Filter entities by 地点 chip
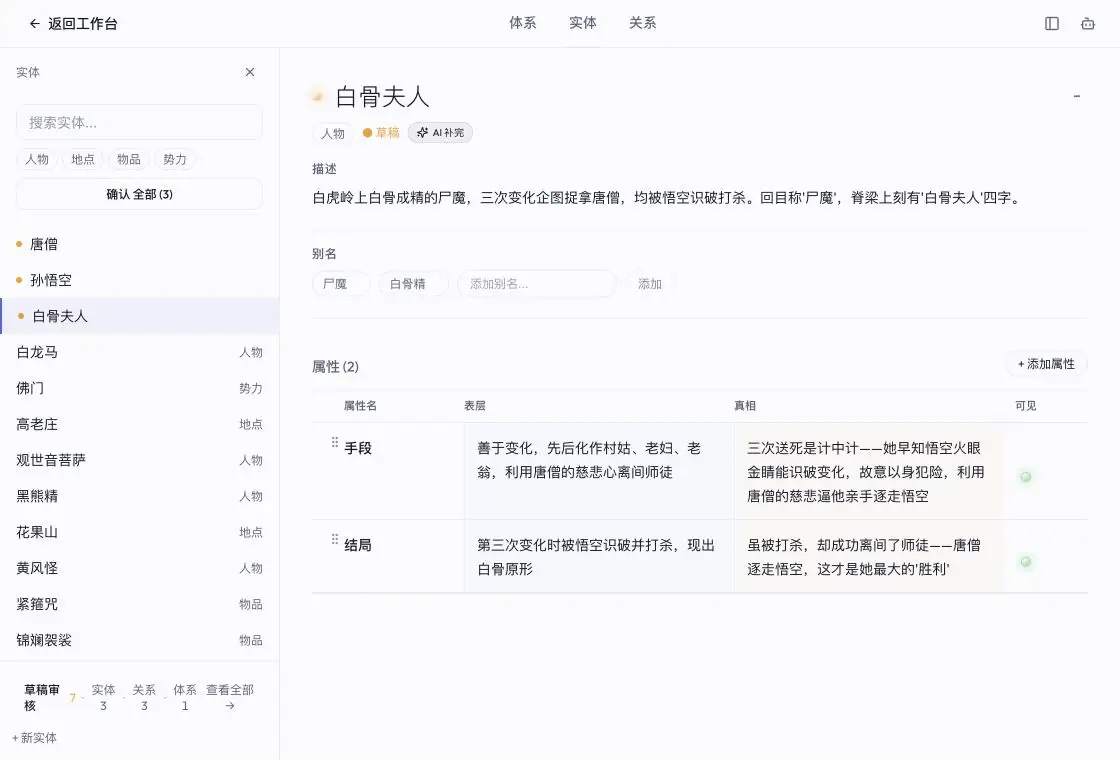 (83, 159)
